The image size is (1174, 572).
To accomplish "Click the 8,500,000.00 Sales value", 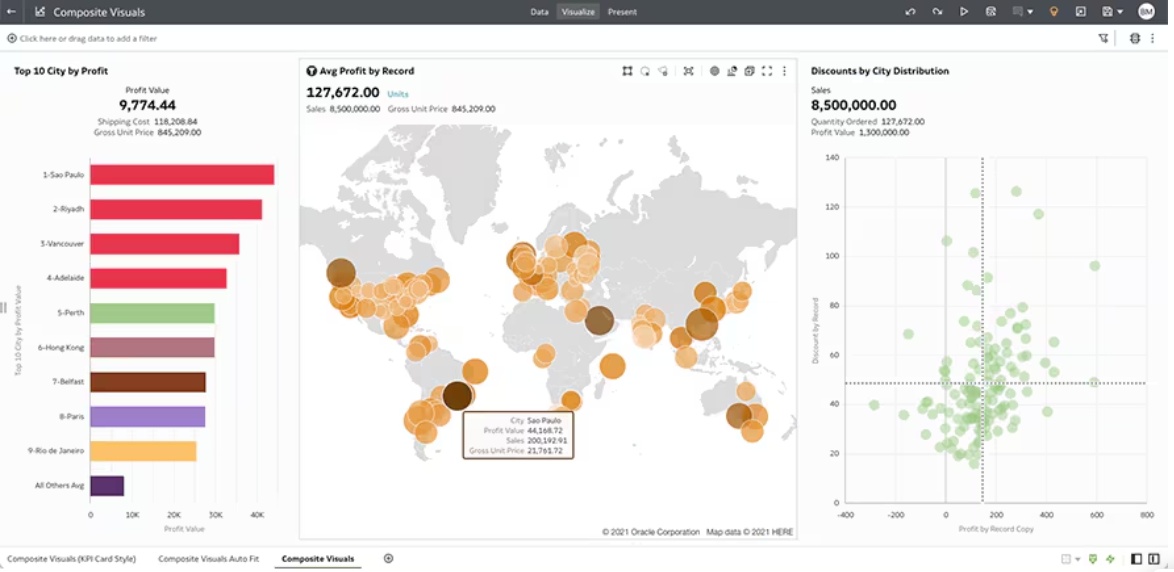I will click(854, 106).
